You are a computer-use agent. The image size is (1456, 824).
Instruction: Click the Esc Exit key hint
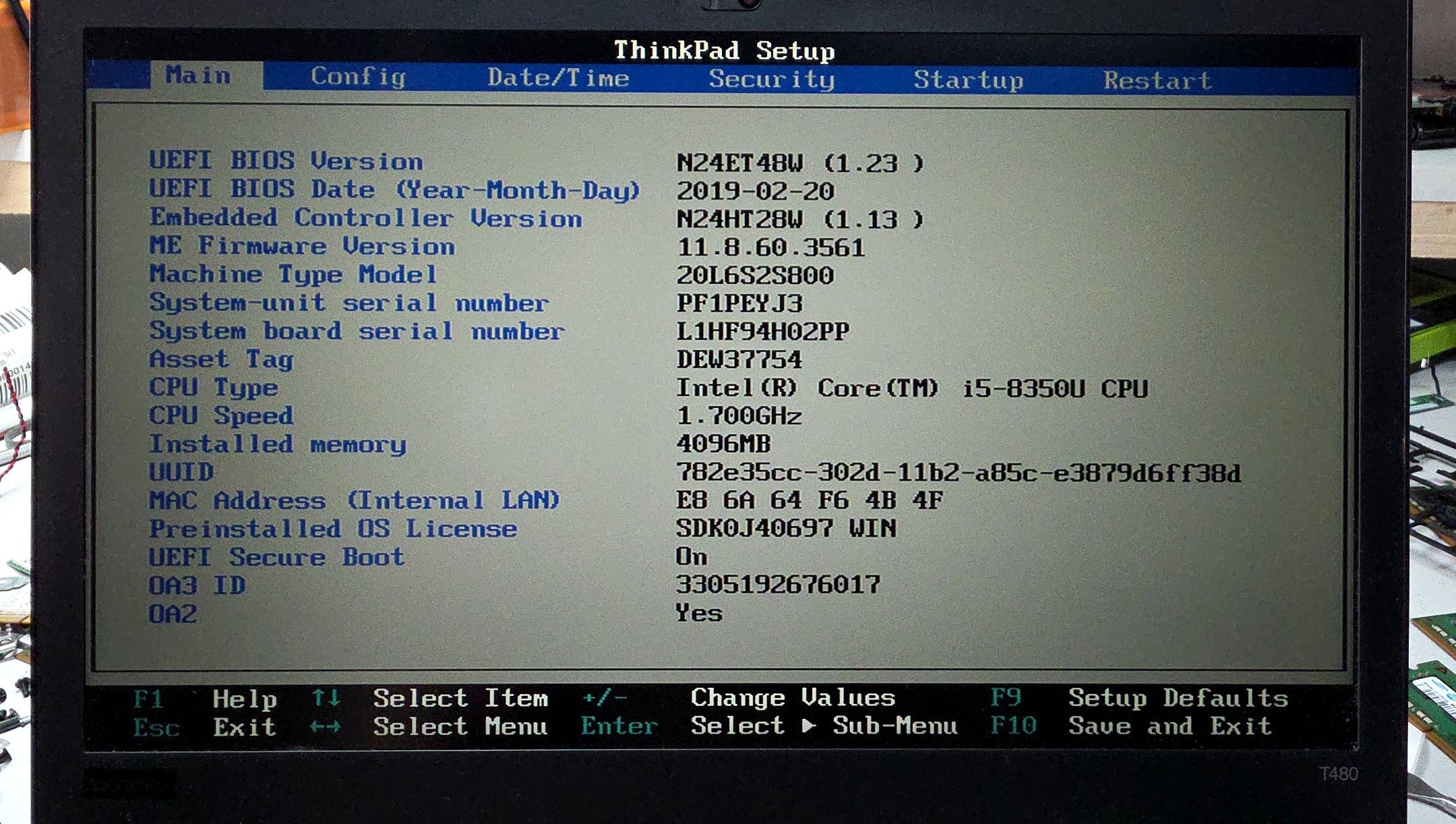point(205,727)
